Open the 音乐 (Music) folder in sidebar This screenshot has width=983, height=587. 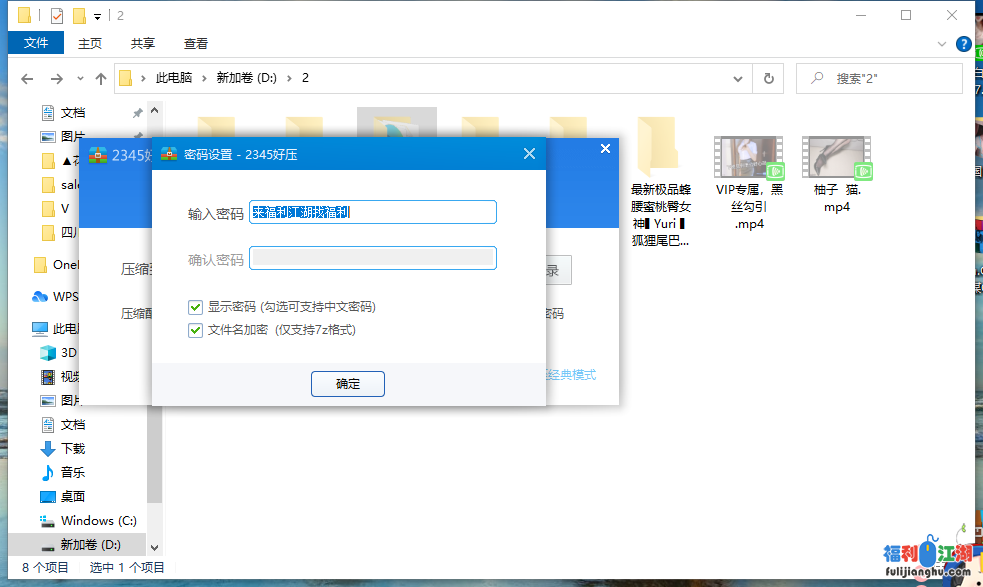62,472
